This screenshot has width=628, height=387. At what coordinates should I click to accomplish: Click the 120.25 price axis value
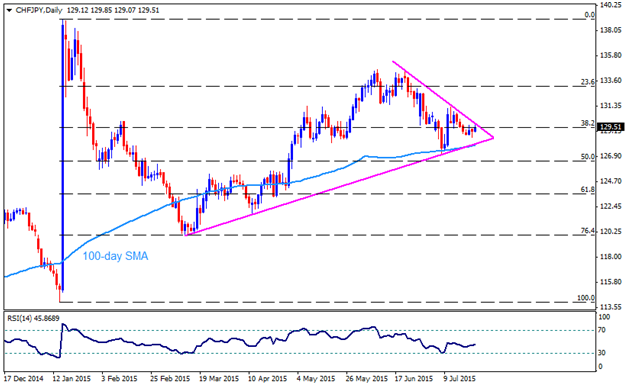click(x=611, y=231)
